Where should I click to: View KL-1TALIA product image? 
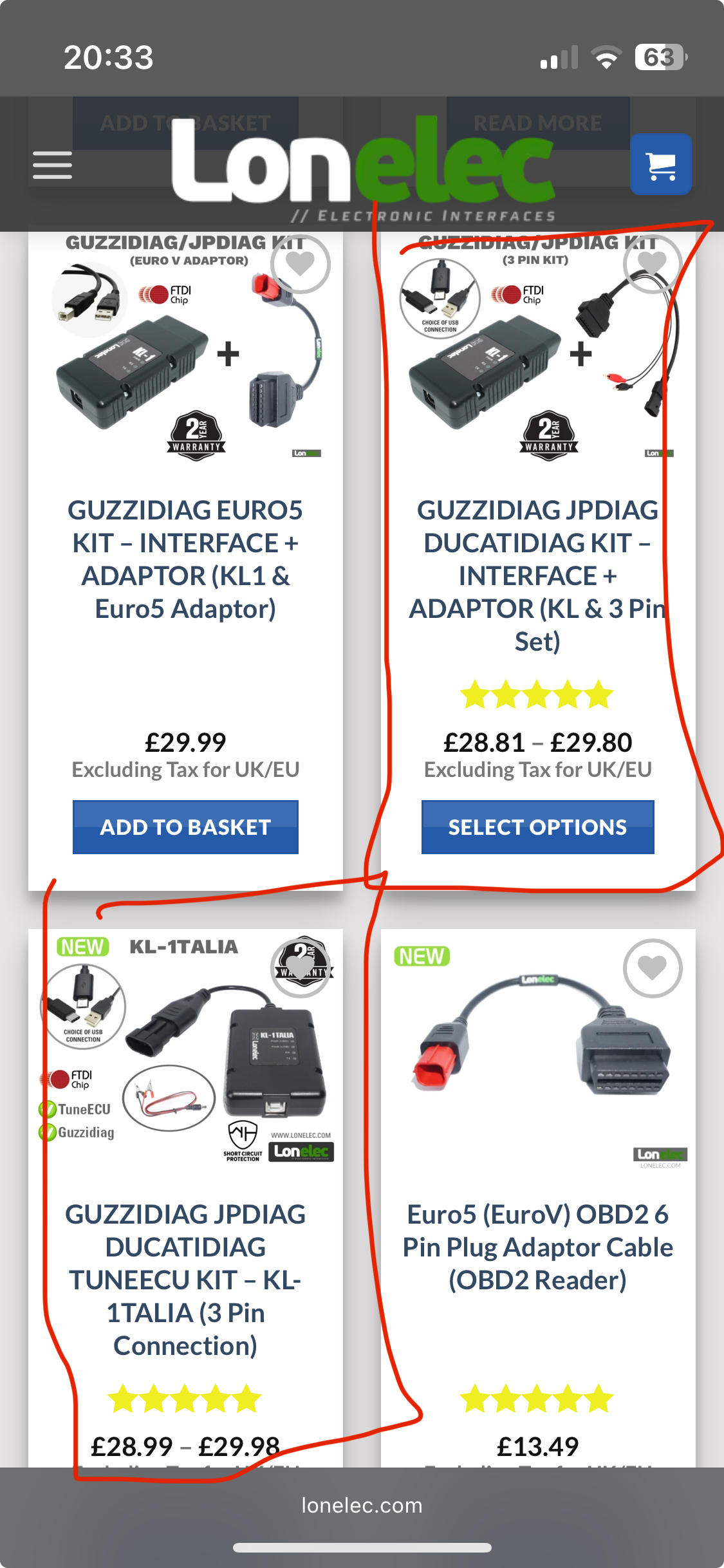click(x=185, y=1049)
